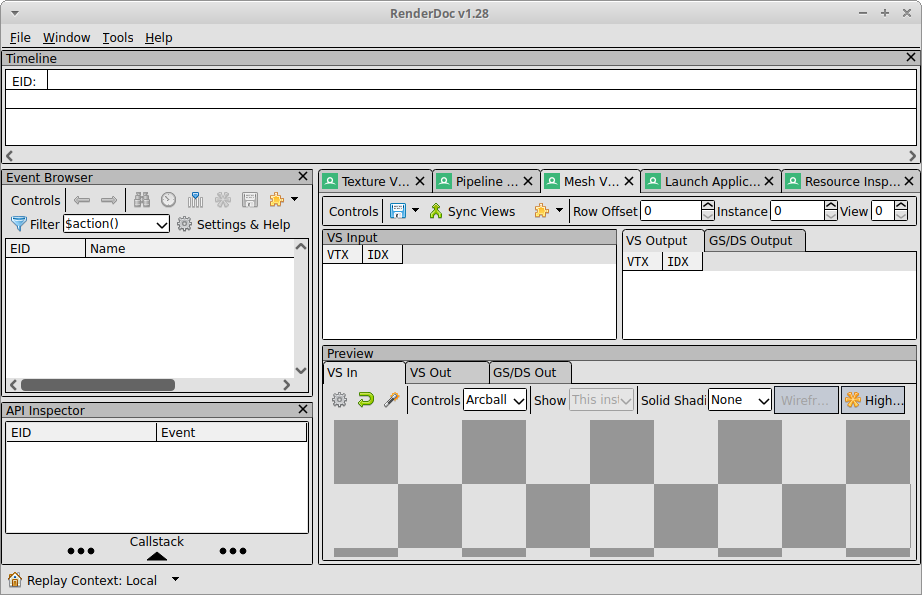Select the GS/DS Out preview tab

click(530, 373)
